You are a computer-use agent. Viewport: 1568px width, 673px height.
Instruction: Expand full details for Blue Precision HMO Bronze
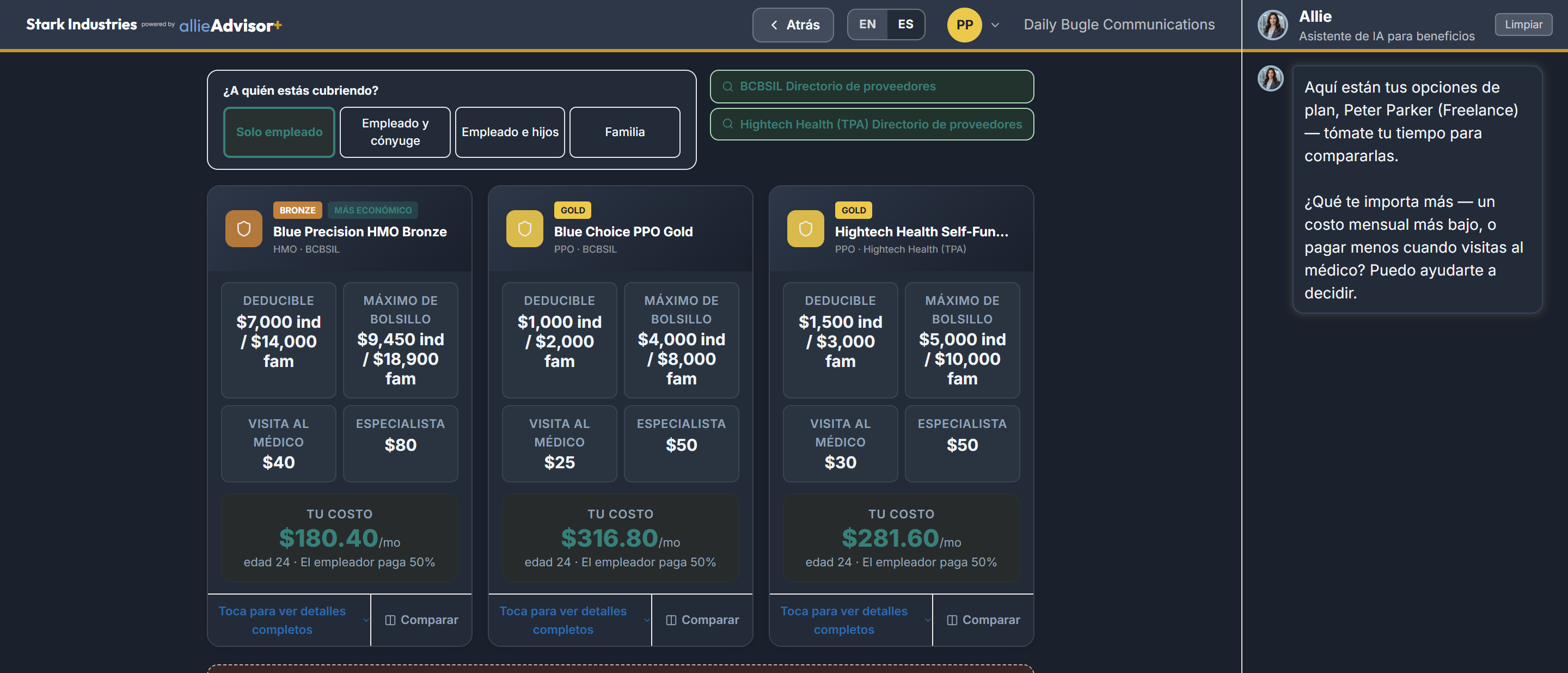click(289, 620)
